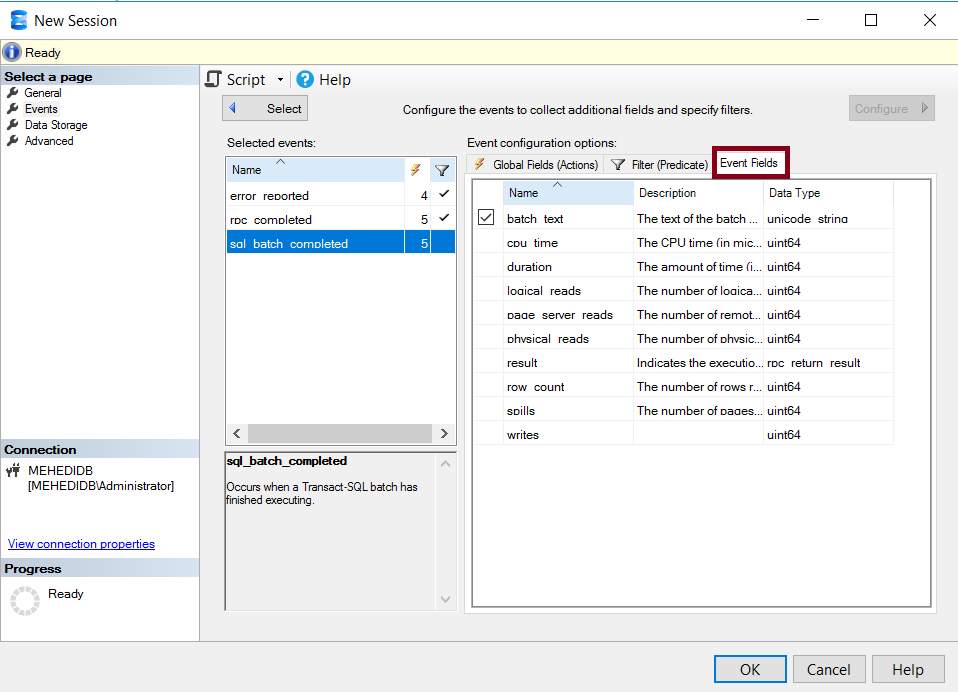Open the Events page in sidebar
Screen dimensions: 958x692
pos(40,109)
